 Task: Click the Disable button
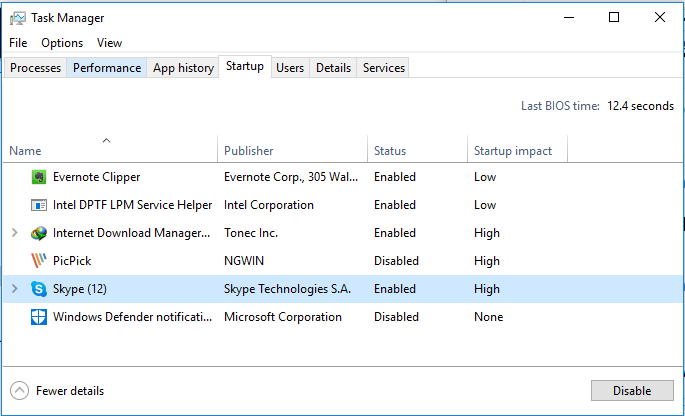(632, 391)
